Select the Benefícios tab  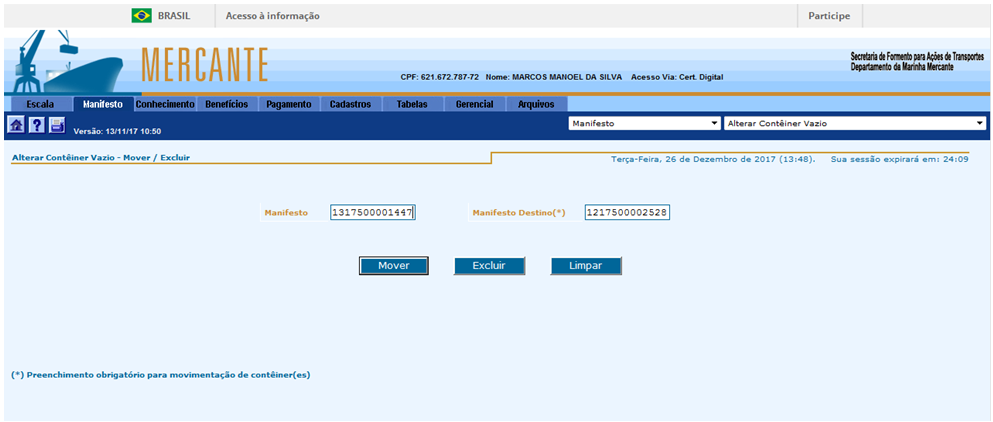coord(227,104)
